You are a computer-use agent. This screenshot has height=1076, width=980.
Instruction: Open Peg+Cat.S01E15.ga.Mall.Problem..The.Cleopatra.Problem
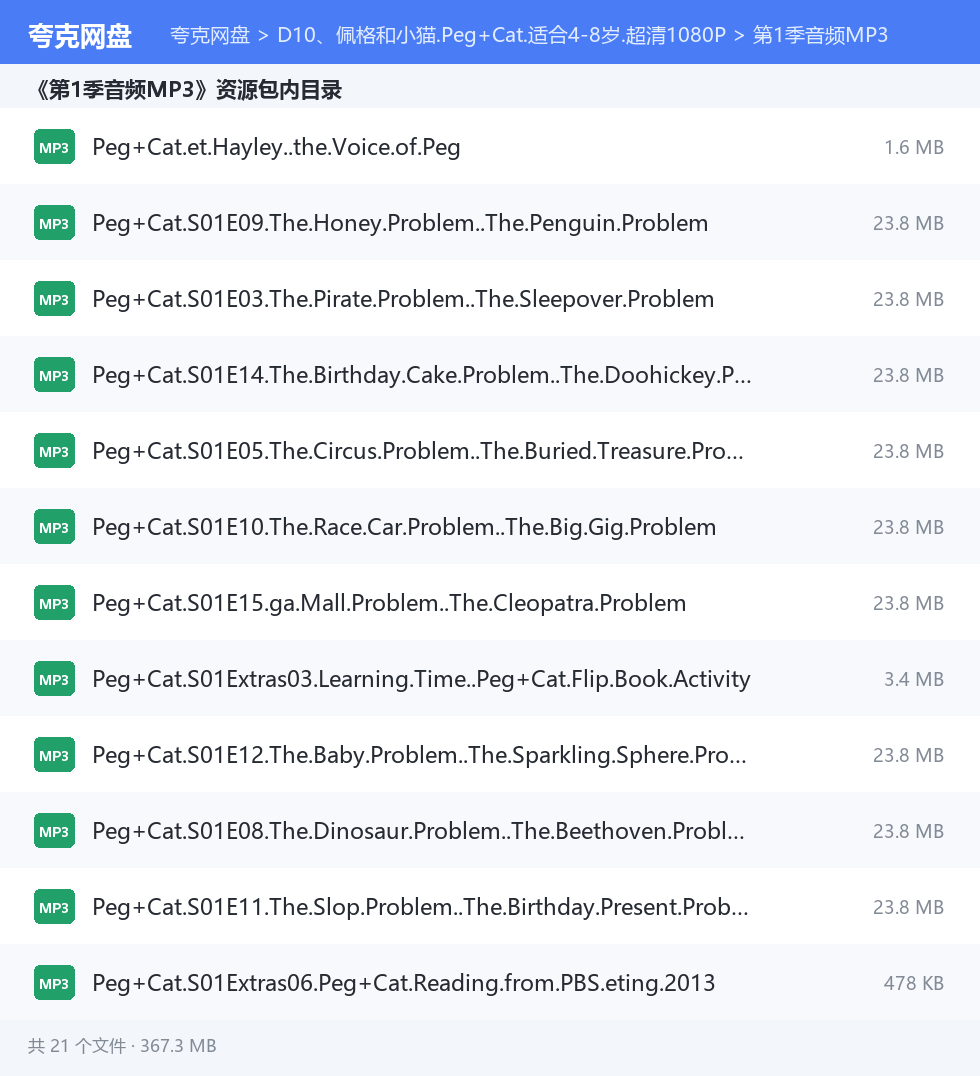(x=389, y=603)
